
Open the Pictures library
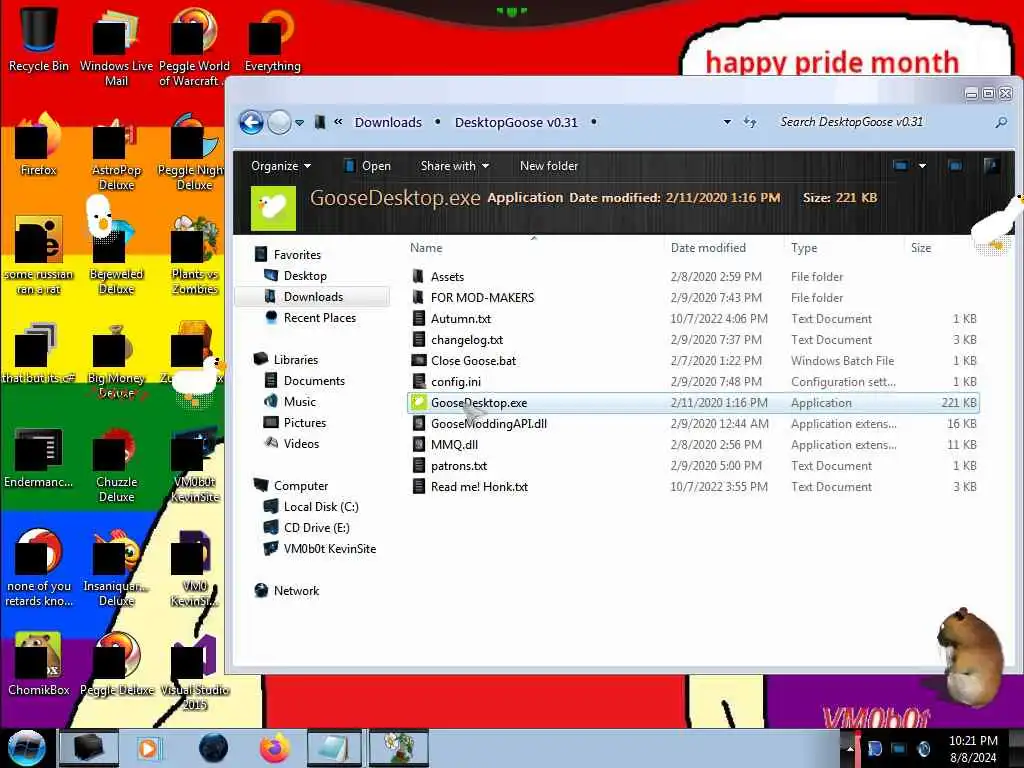(304, 423)
